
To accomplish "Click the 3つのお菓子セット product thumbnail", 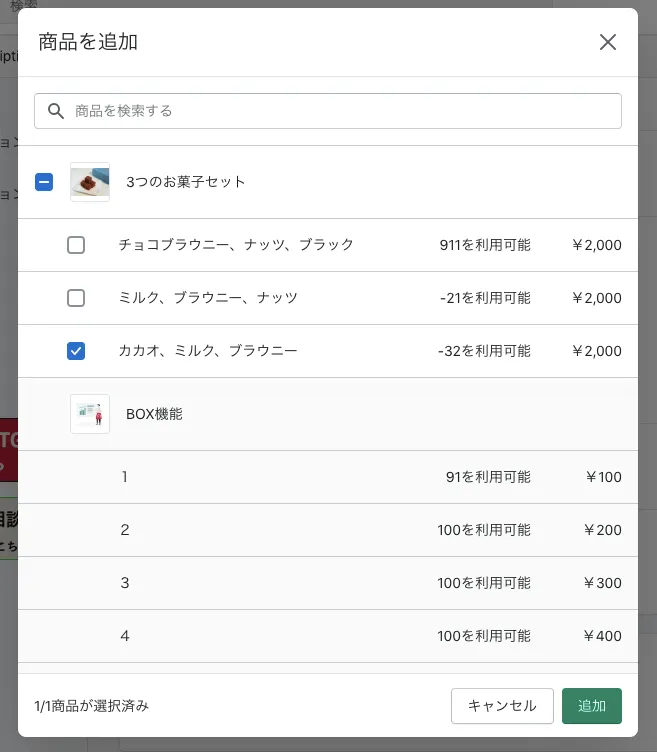I will (90, 182).
